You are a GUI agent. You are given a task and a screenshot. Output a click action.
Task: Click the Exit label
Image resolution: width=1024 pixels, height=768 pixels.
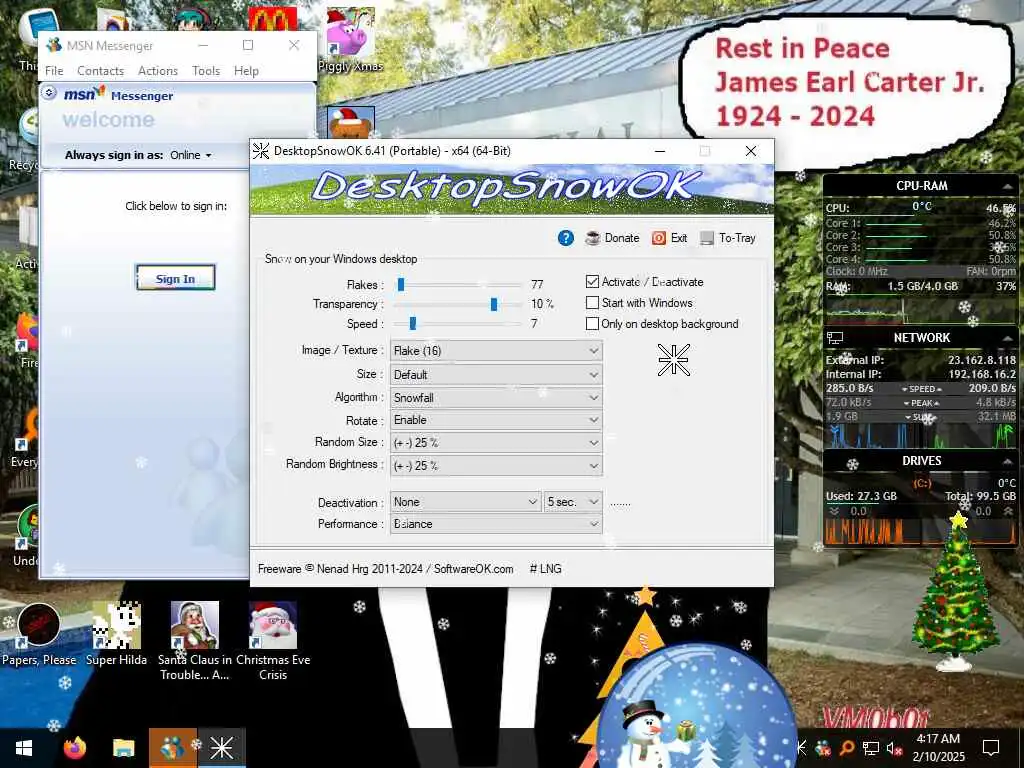click(x=679, y=238)
